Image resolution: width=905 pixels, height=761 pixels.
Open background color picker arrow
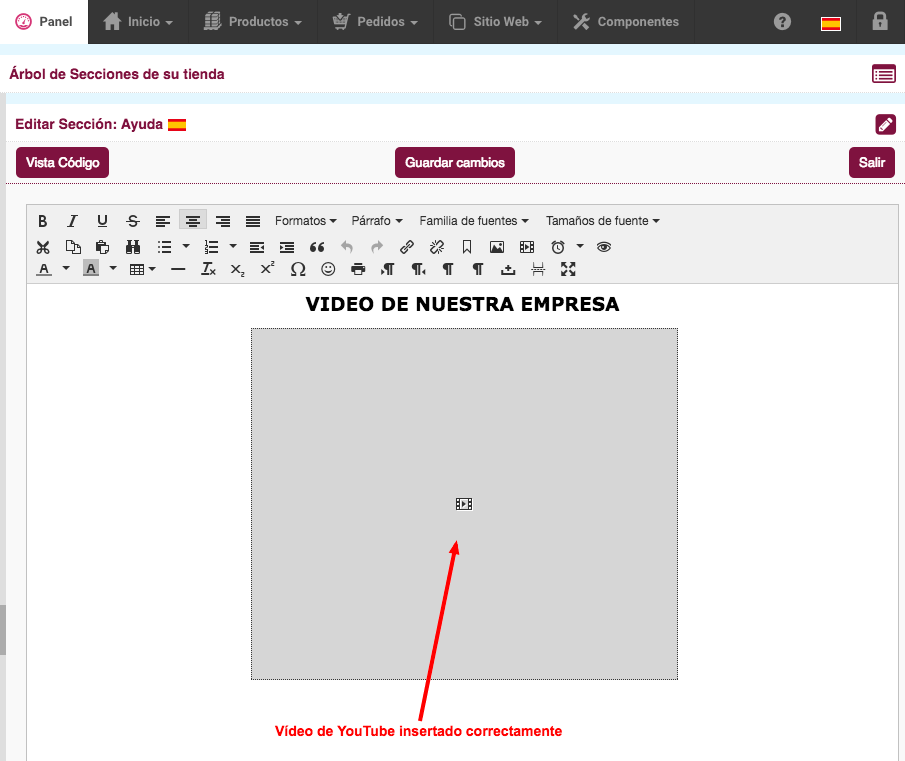coord(113,268)
